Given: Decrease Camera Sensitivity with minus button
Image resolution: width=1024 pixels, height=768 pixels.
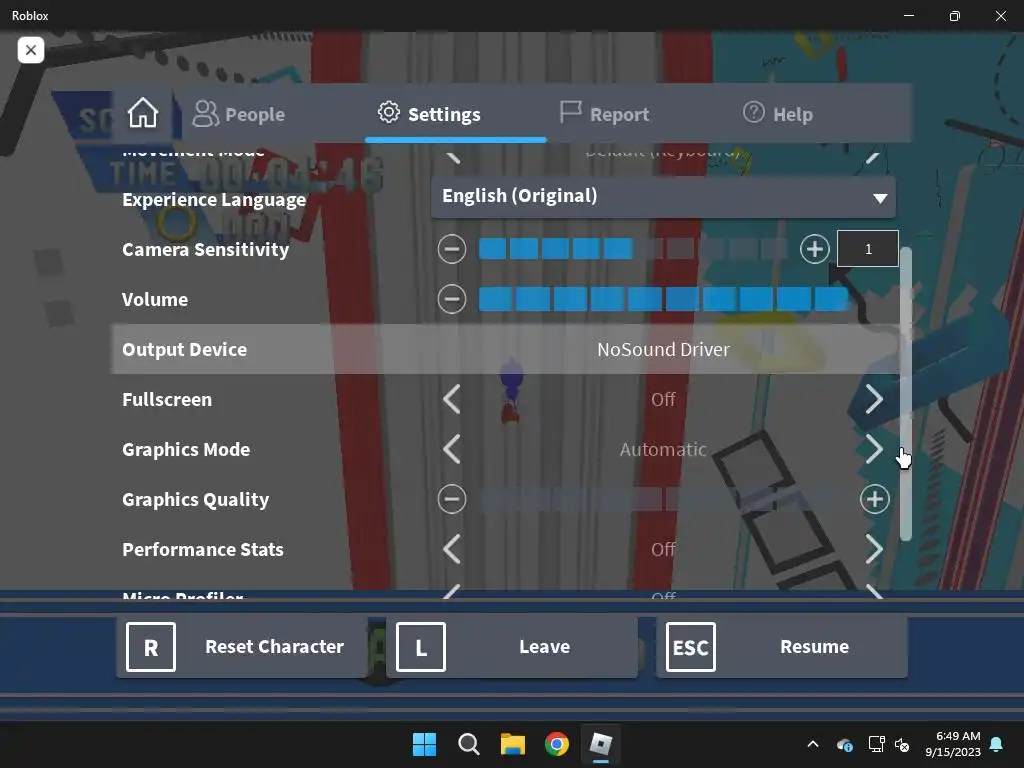Looking at the screenshot, I should tap(452, 249).
